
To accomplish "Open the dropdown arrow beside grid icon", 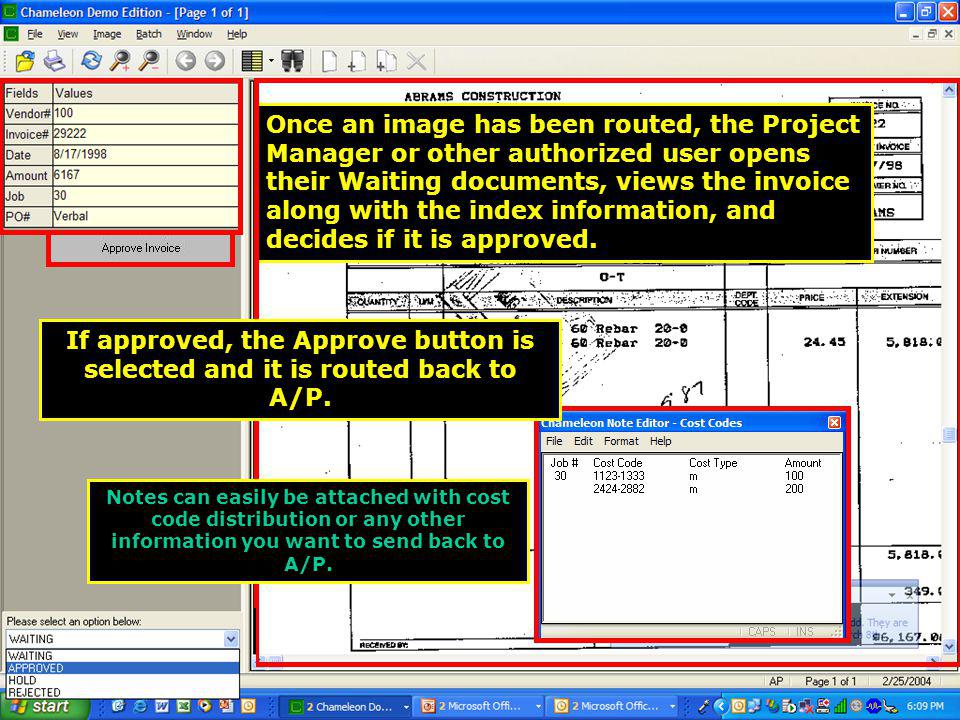I will 271,61.
